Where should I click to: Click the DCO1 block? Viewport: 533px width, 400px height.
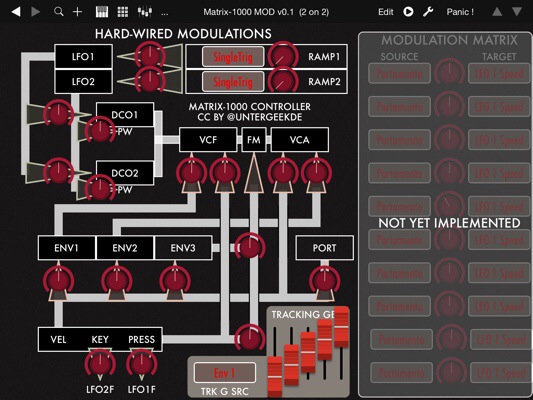coord(125,115)
